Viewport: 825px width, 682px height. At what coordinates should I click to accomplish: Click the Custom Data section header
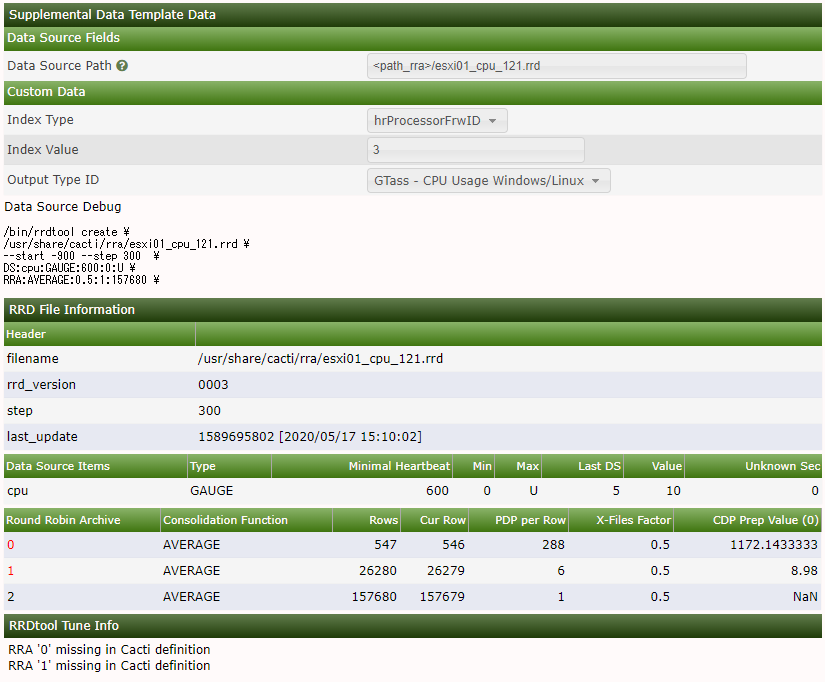412,92
